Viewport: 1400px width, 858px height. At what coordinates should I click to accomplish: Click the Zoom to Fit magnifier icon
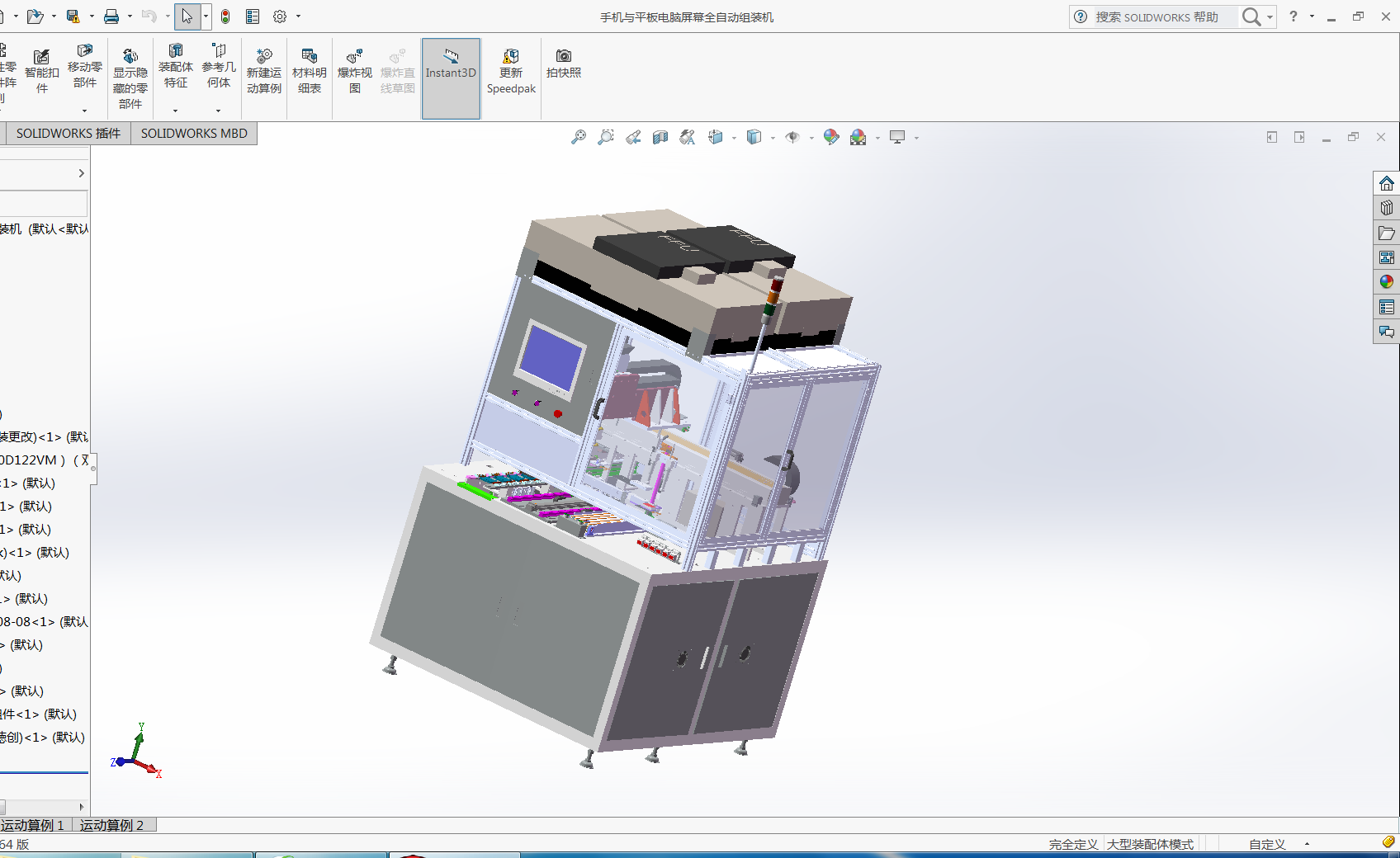click(579, 137)
